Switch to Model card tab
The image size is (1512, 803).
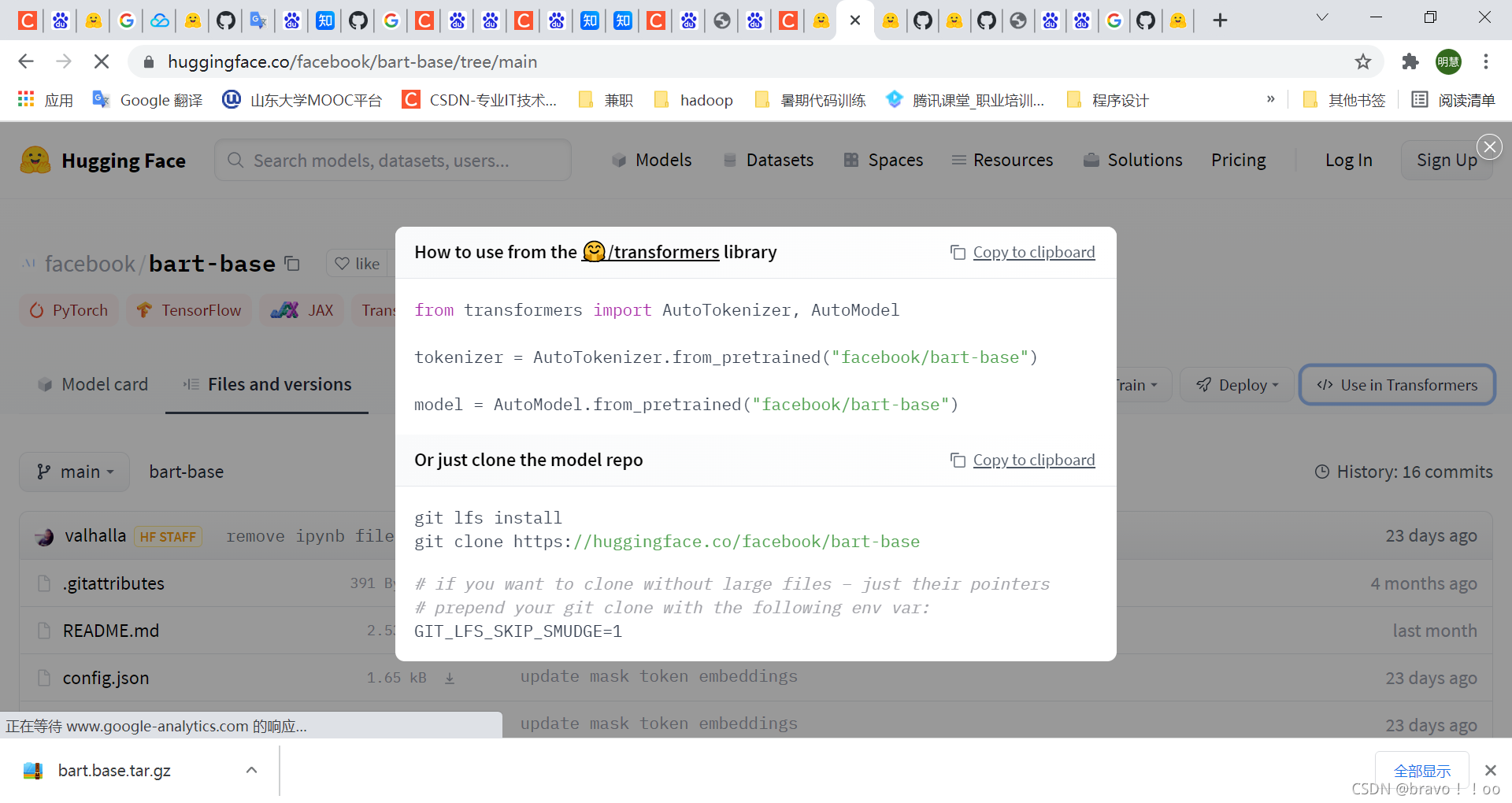93,384
